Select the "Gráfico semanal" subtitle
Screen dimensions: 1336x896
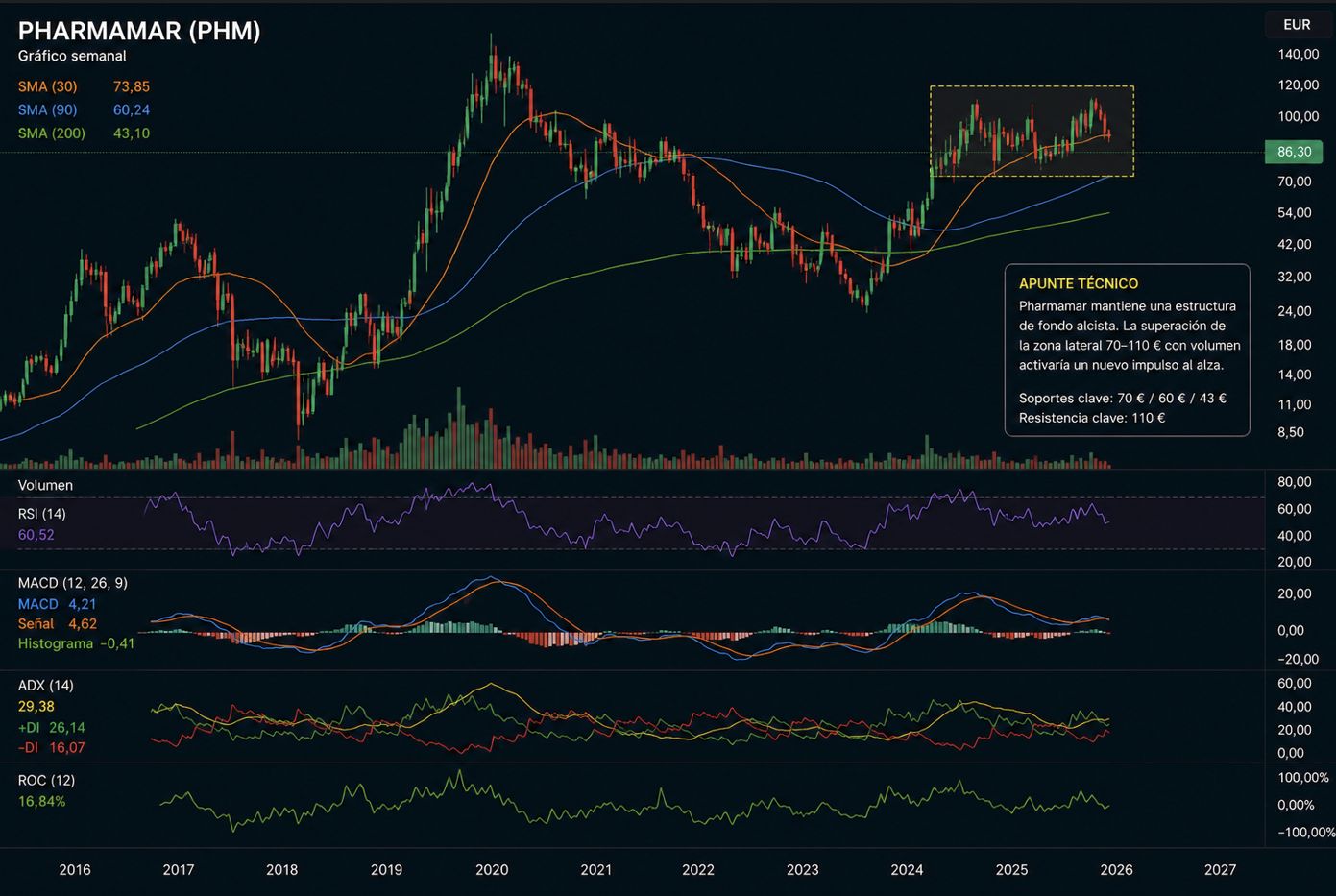pyautogui.click(x=72, y=57)
